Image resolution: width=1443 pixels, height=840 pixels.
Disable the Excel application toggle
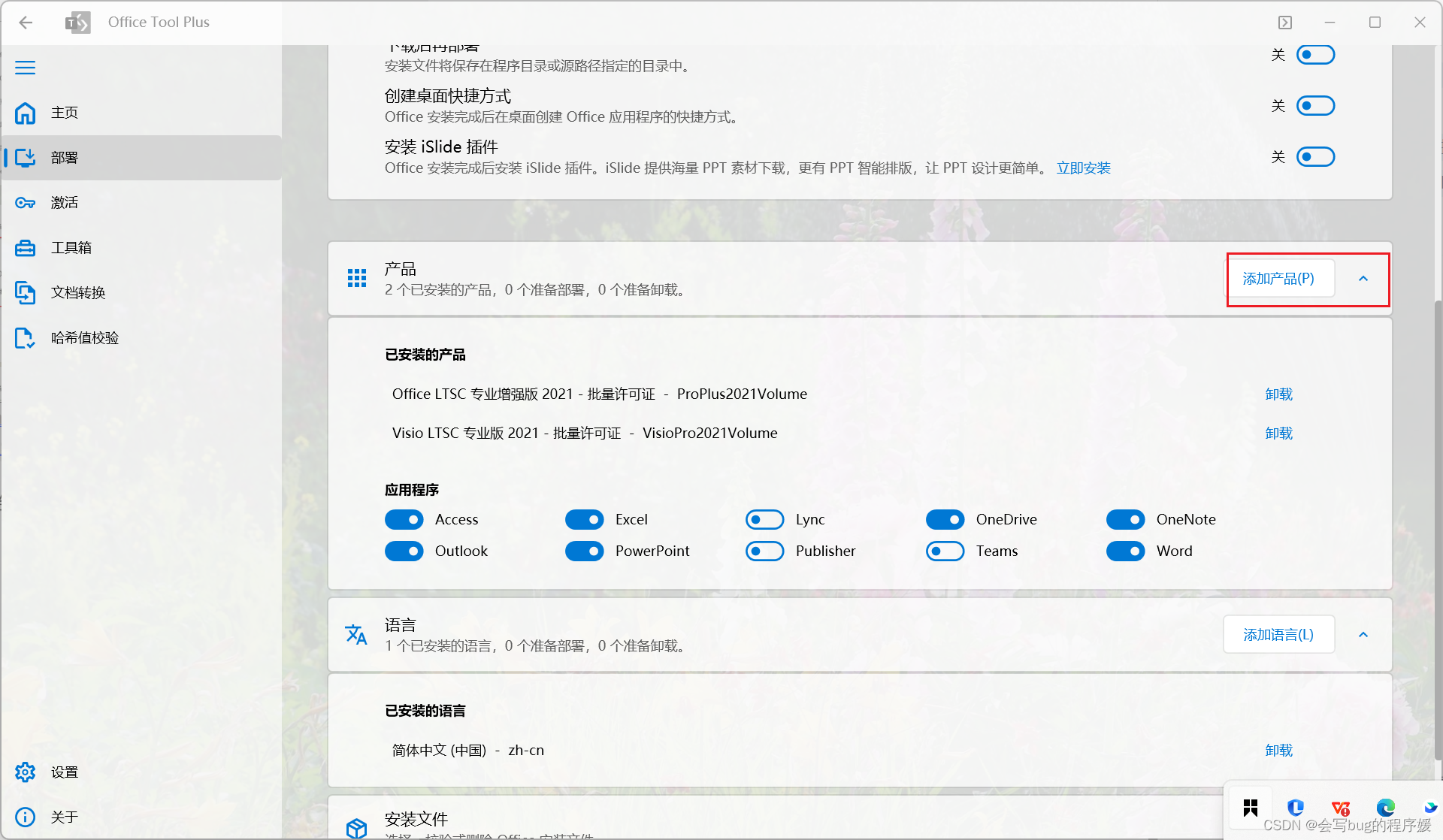(x=585, y=519)
